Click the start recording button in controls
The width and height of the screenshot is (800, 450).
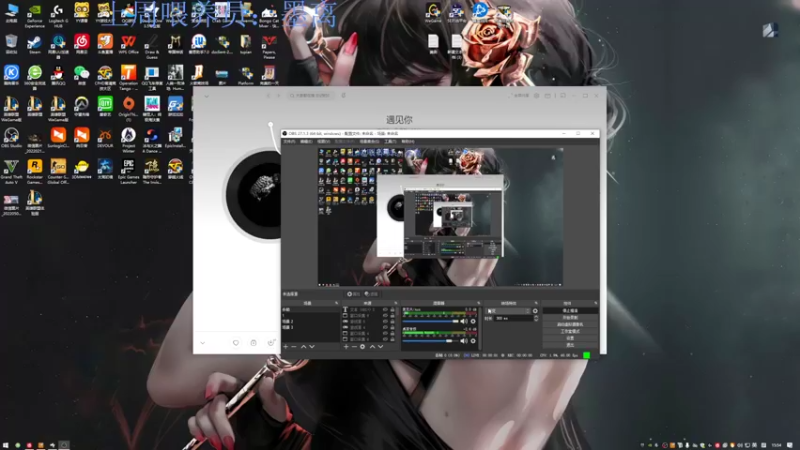click(x=570, y=317)
